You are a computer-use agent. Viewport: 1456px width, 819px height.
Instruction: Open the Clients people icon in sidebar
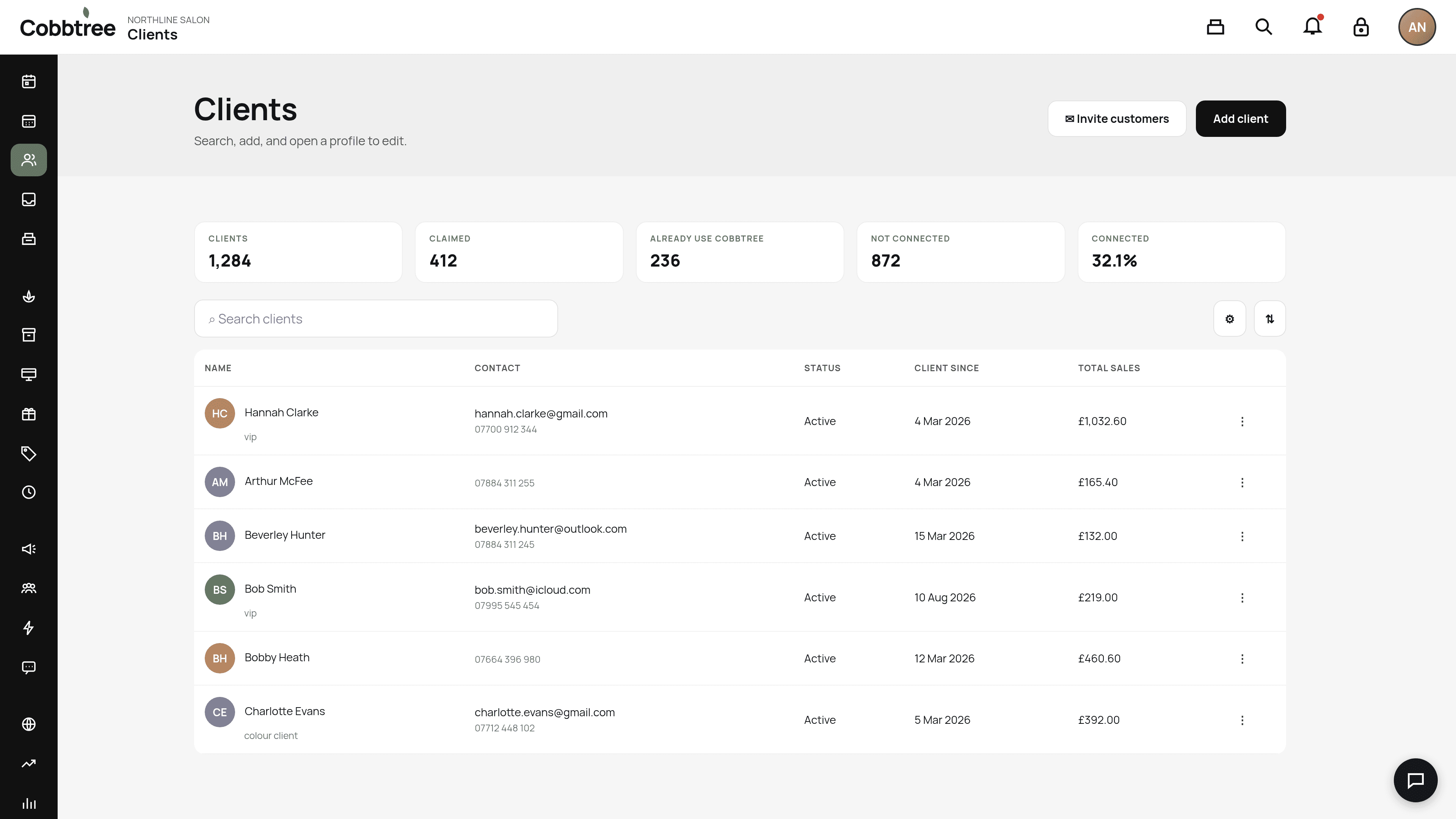29,160
